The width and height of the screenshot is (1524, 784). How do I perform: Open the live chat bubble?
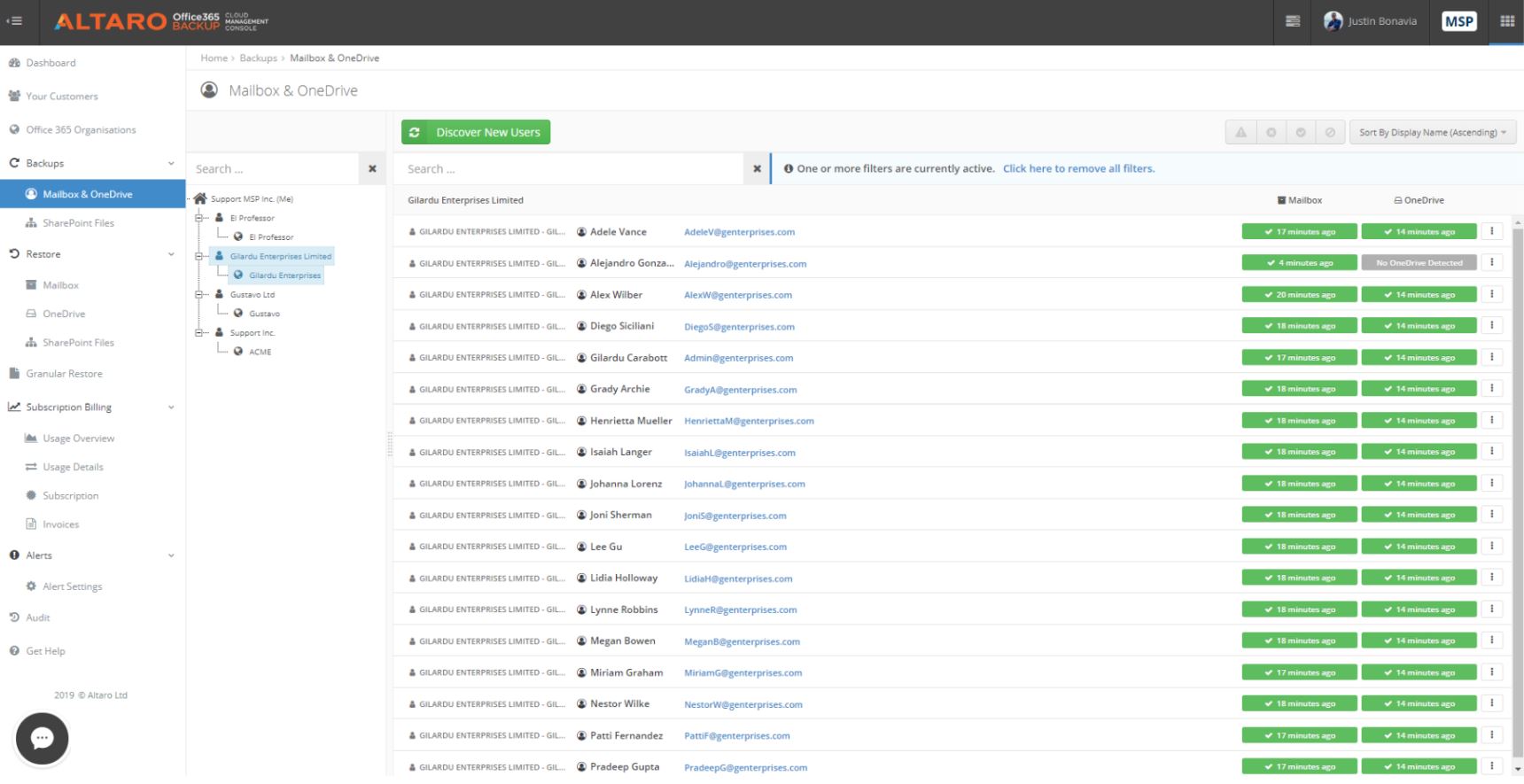42,738
